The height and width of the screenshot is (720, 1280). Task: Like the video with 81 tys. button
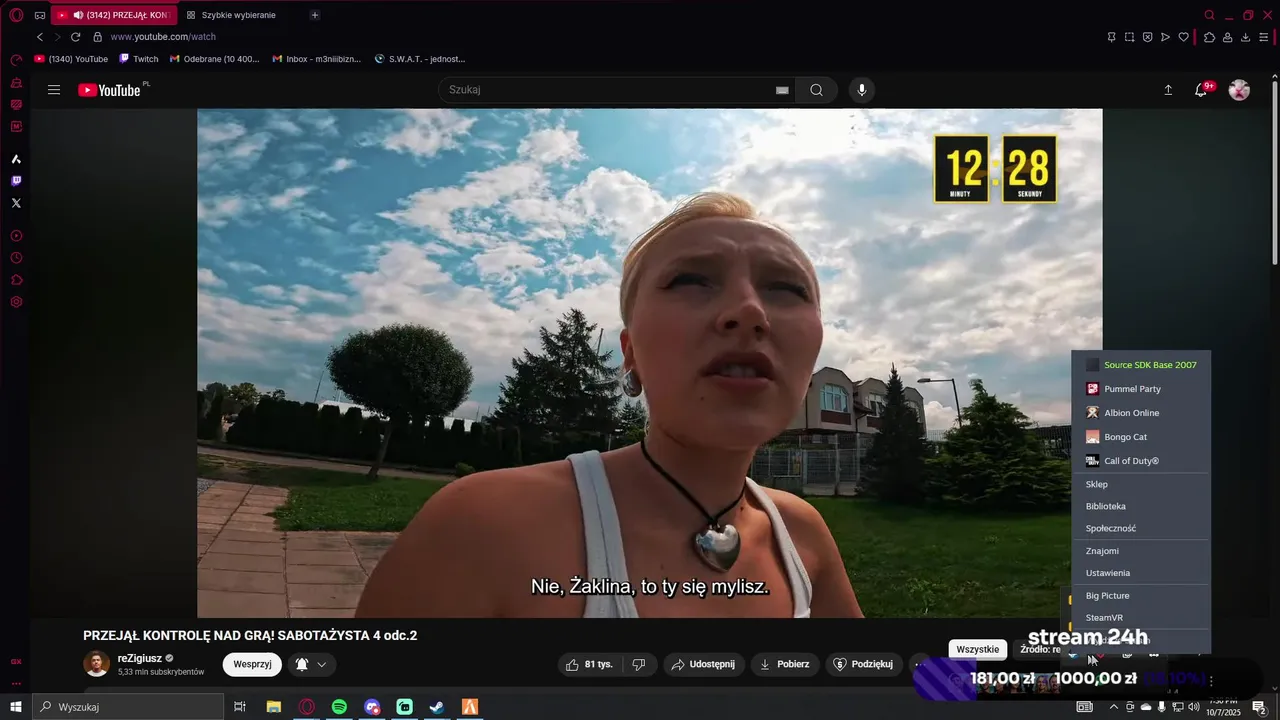(589, 664)
